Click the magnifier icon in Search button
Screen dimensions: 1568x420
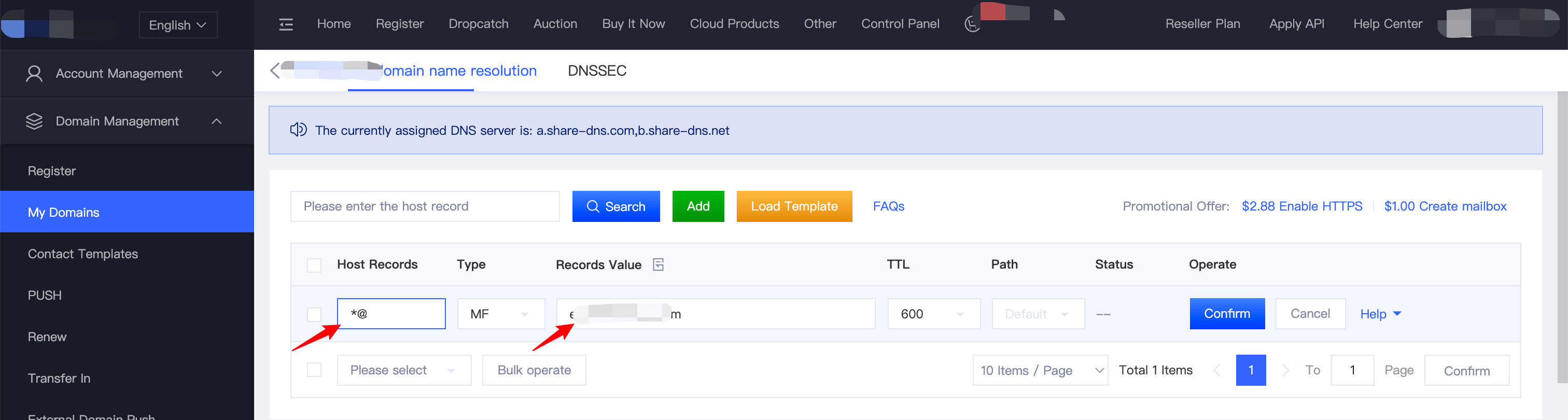(x=592, y=206)
